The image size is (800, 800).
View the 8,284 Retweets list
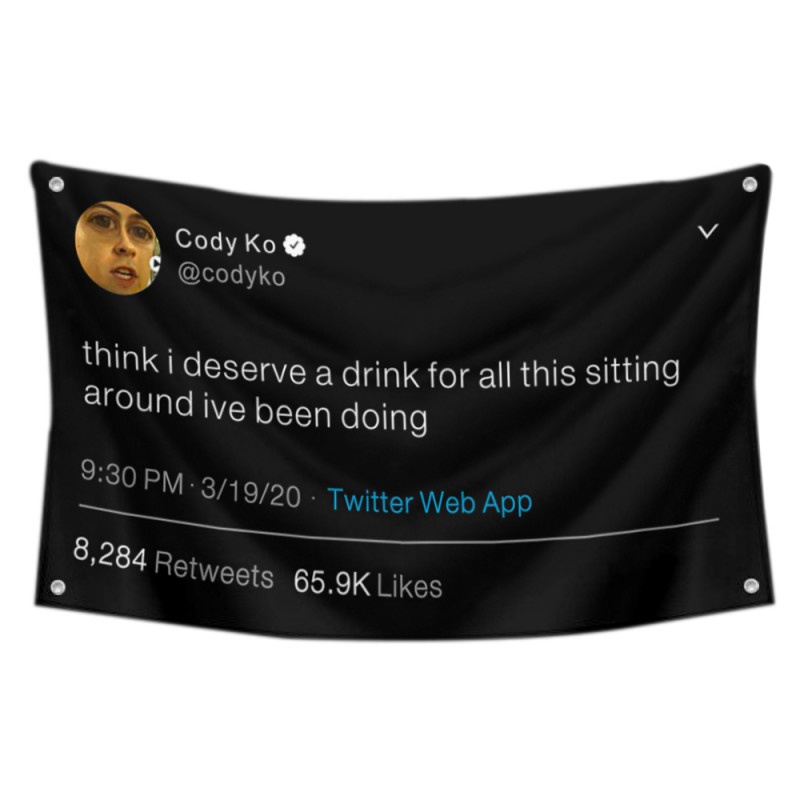coord(173,564)
